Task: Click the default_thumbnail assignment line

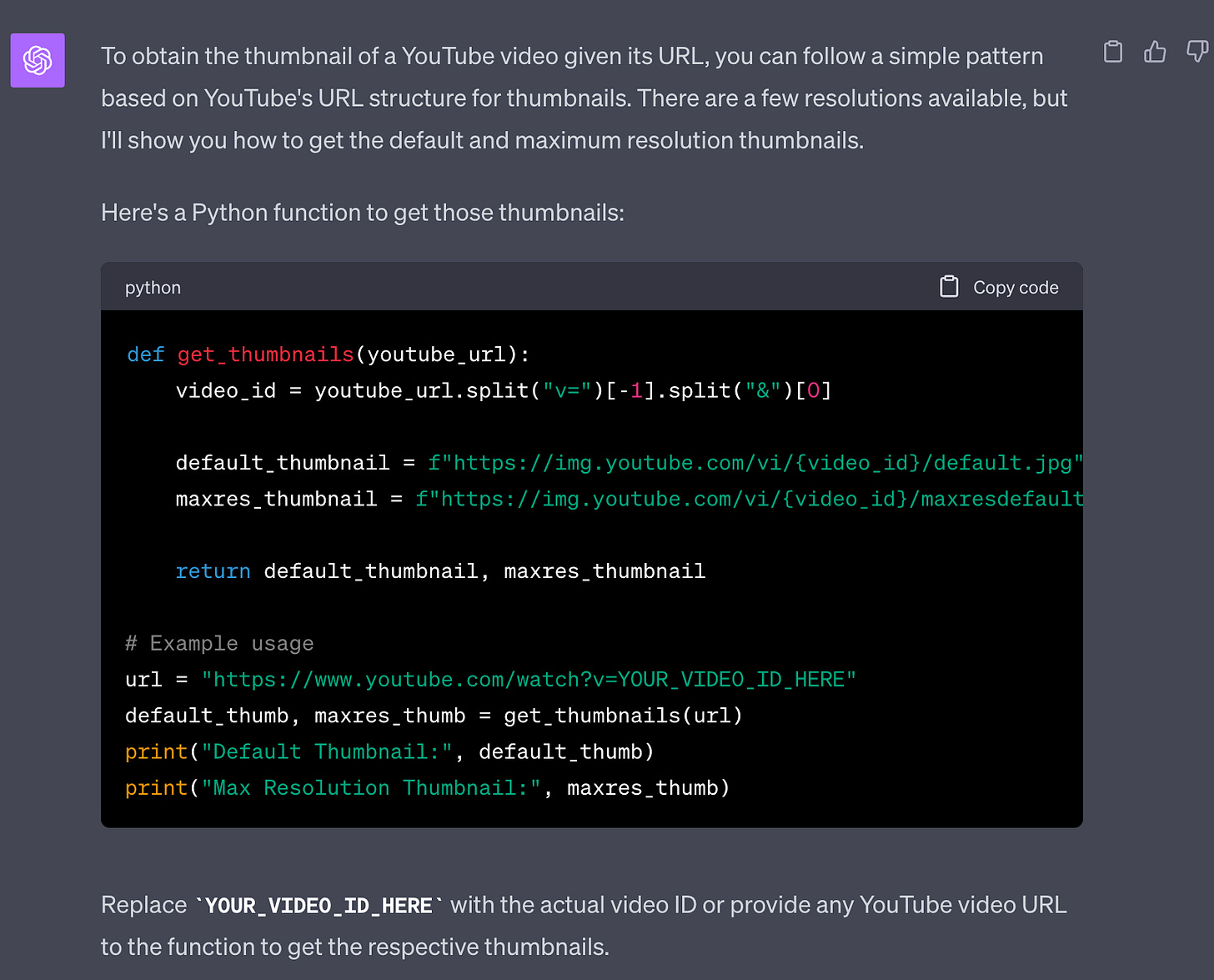Action: (x=629, y=463)
